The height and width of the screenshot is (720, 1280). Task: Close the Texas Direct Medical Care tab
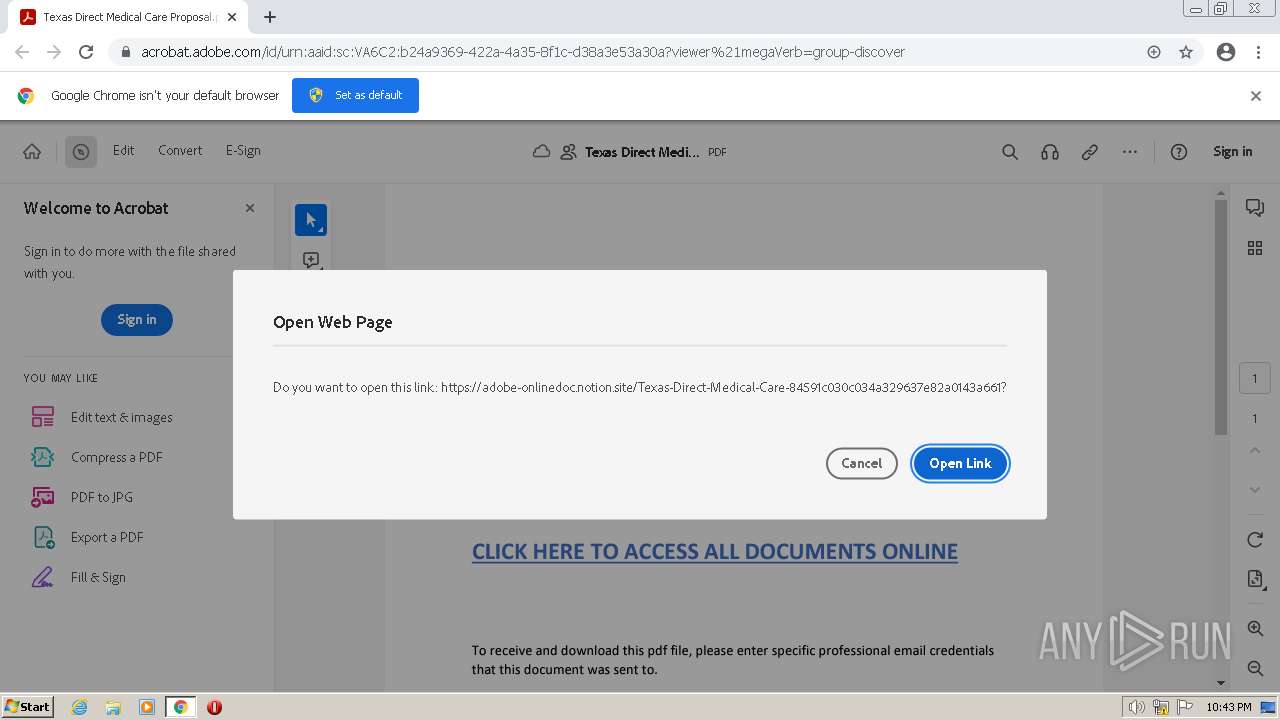coord(232,17)
